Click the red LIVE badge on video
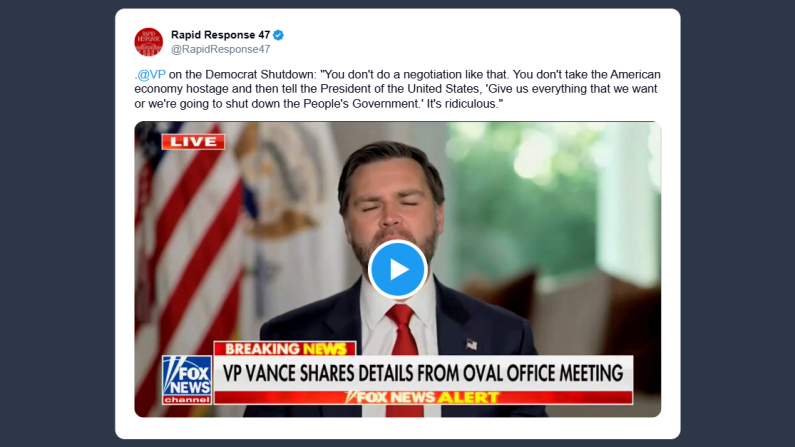This screenshot has width=795, height=447. tap(193, 141)
